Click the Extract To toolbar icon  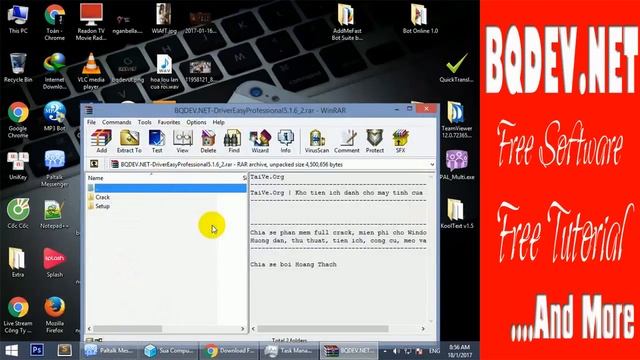129,141
